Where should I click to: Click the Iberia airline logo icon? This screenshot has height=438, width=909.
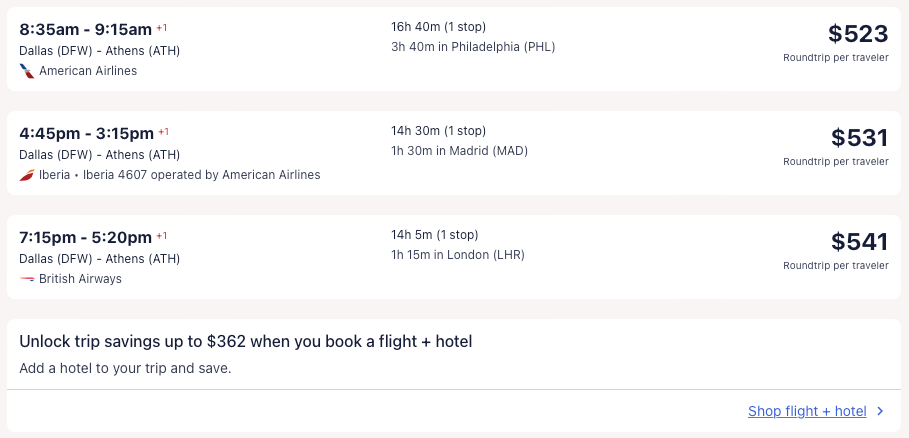pos(27,175)
